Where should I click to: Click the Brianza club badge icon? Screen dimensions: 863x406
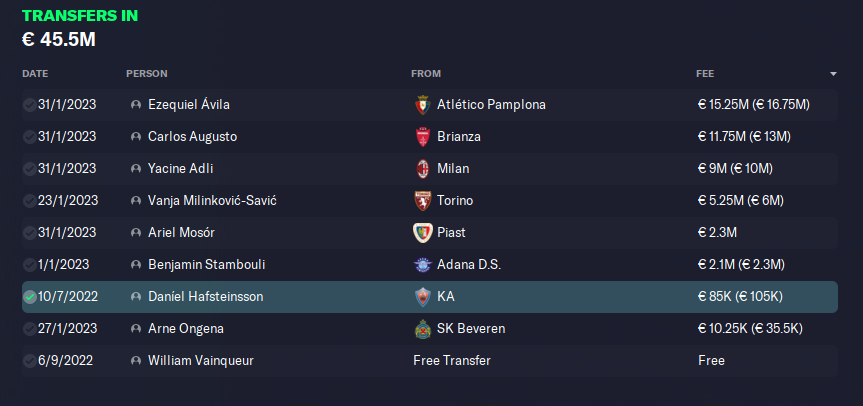coord(421,137)
